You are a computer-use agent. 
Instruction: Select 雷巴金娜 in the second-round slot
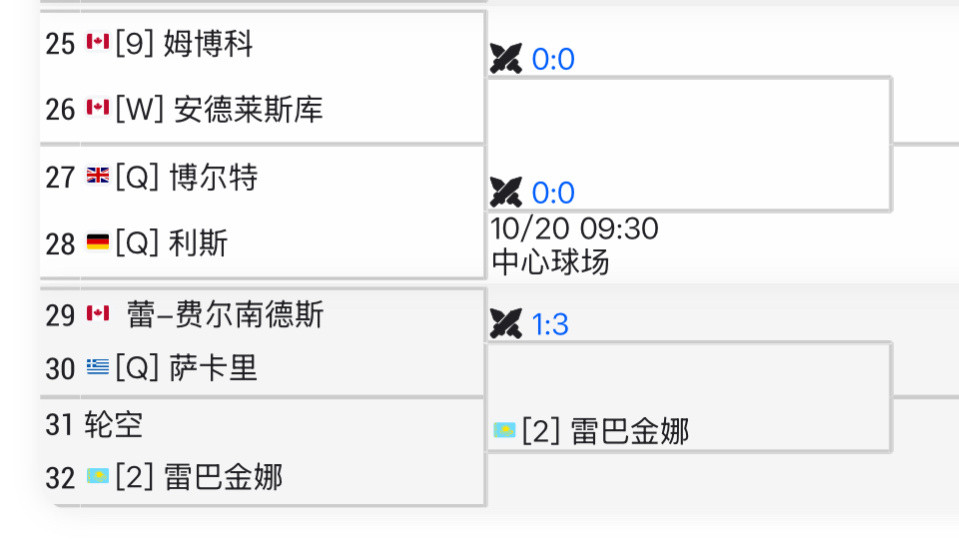coord(629,431)
